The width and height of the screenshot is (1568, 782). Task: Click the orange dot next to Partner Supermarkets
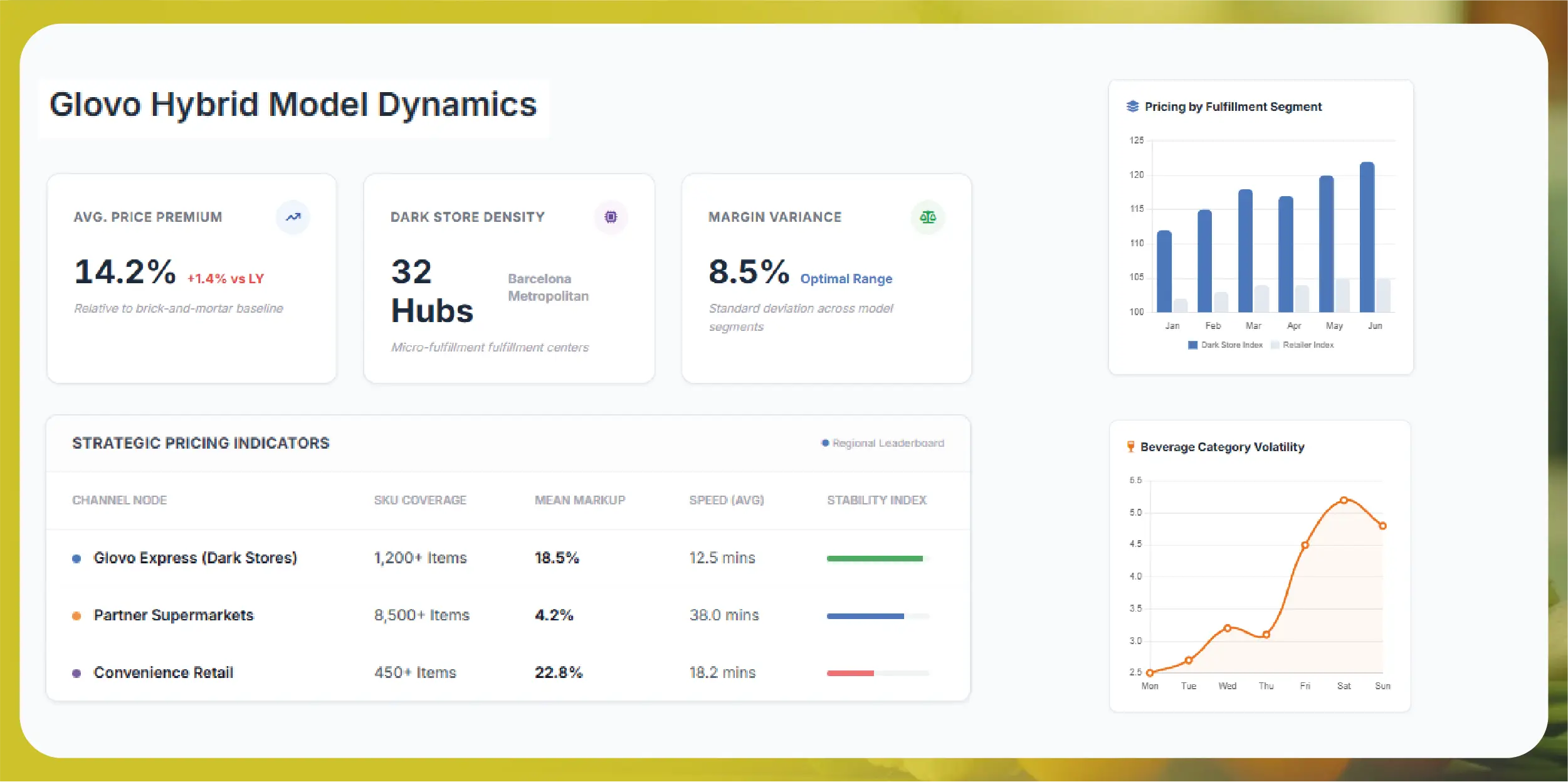click(x=76, y=616)
